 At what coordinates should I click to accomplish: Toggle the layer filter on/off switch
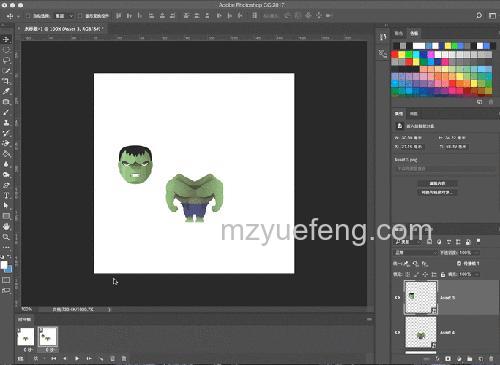478,241
